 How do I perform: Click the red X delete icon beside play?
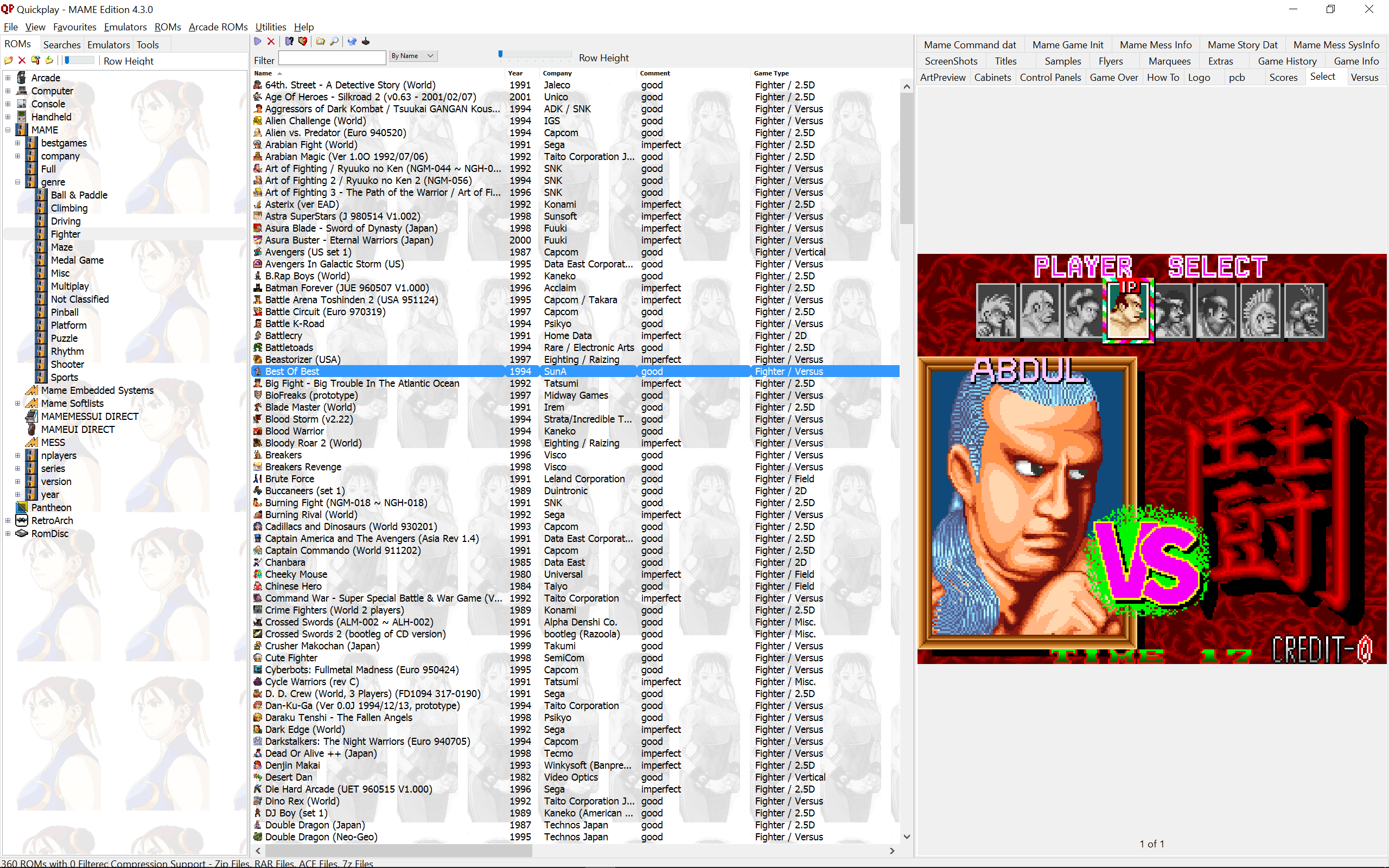[271, 41]
